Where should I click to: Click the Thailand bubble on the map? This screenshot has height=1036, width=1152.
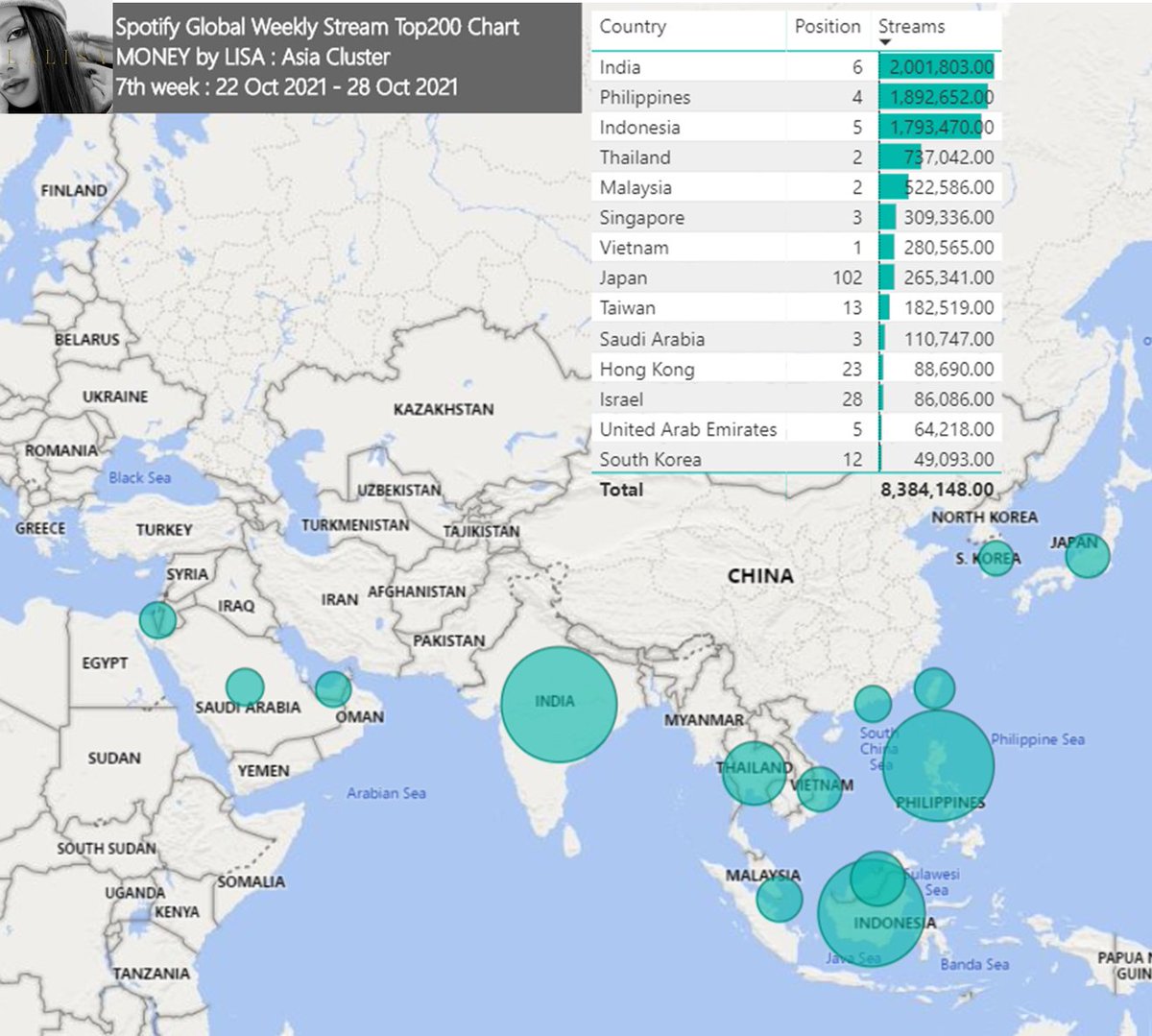pos(754,773)
